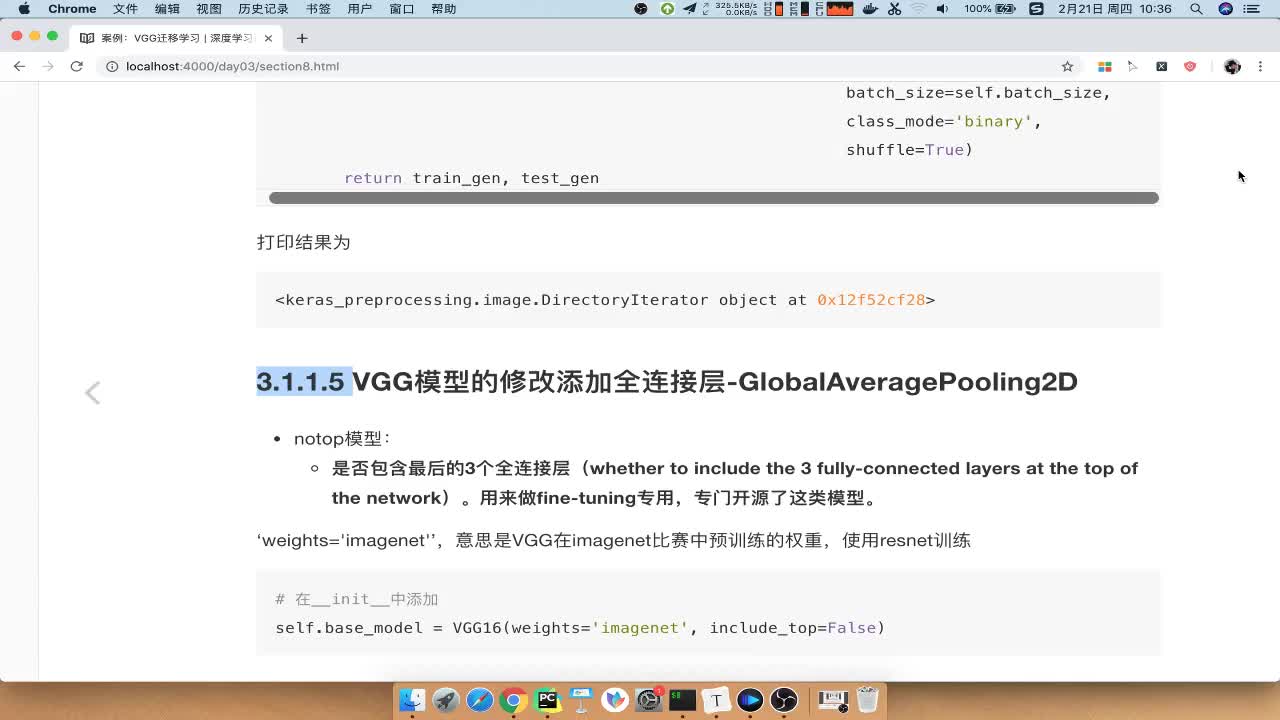Open the Apple menu
Image resolution: width=1280 pixels, height=720 pixels.
[x=24, y=9]
